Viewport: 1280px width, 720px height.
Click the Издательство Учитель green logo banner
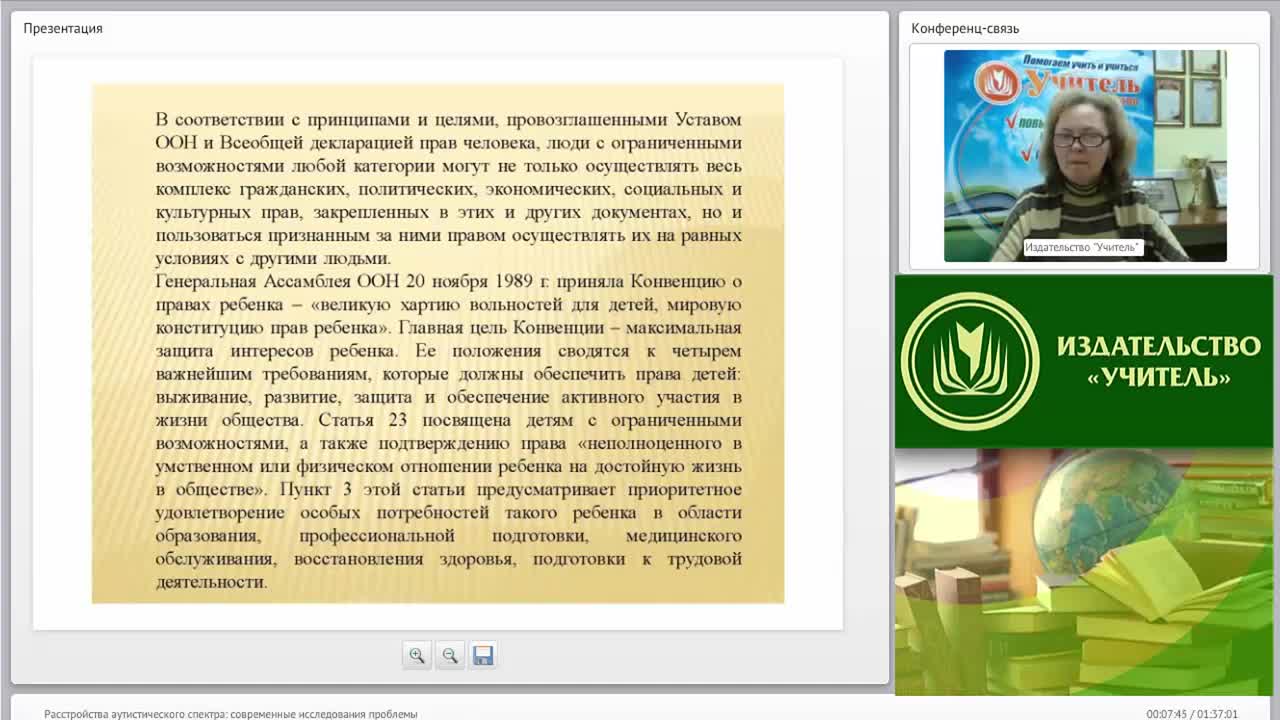point(1084,362)
